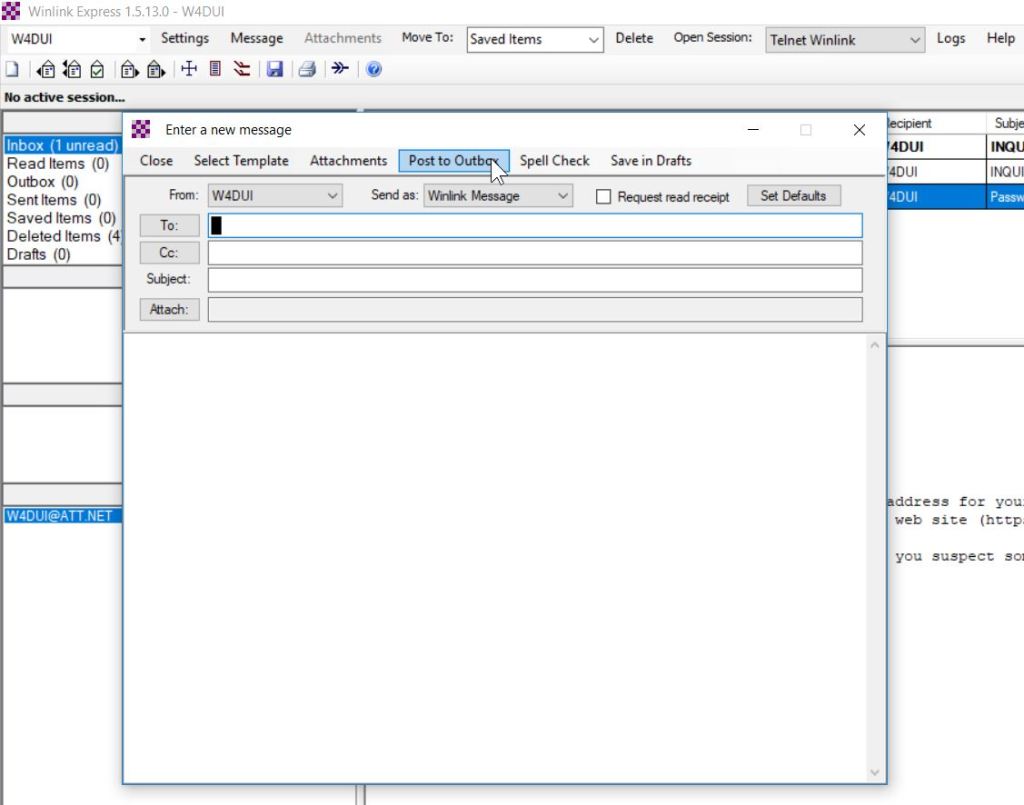Image resolution: width=1024 pixels, height=805 pixels.
Task: Run Spell Check on the message
Action: coord(555,160)
